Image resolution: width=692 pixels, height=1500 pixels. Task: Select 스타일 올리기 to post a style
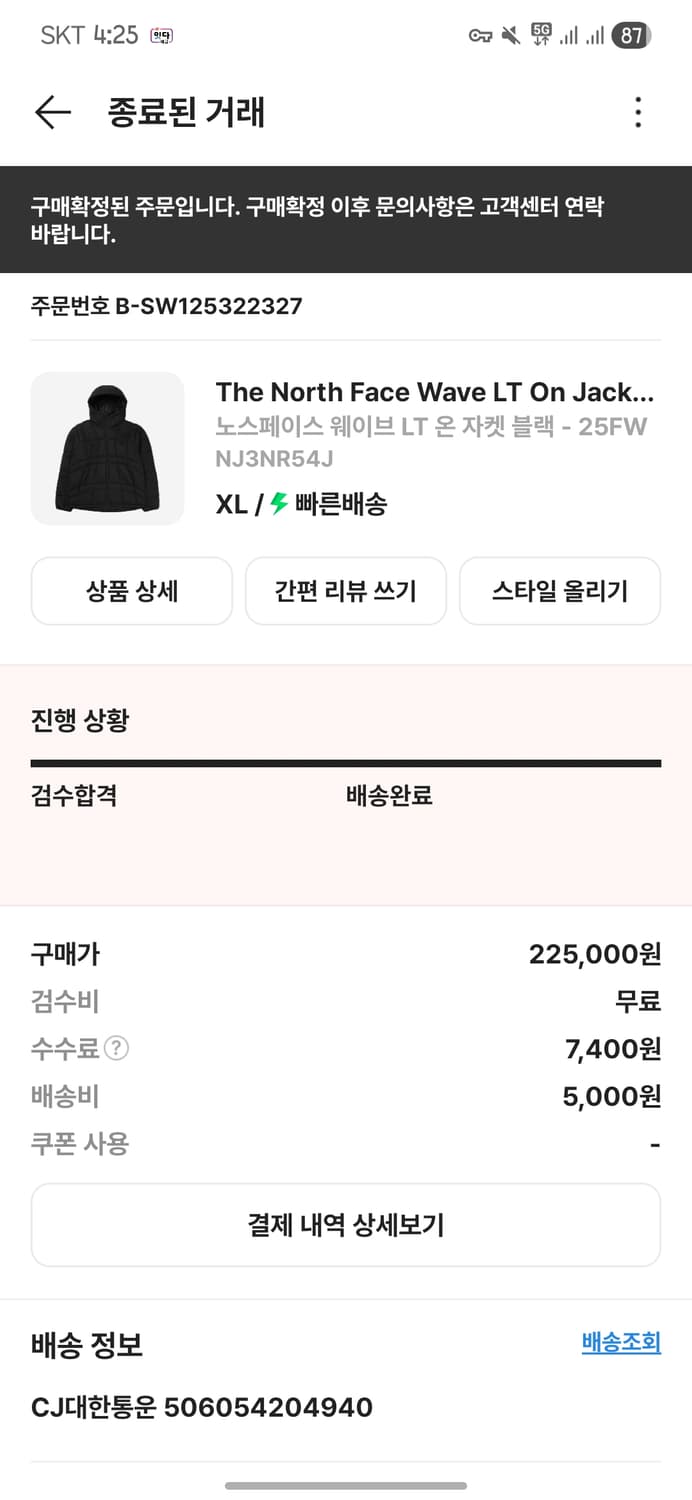[560, 591]
